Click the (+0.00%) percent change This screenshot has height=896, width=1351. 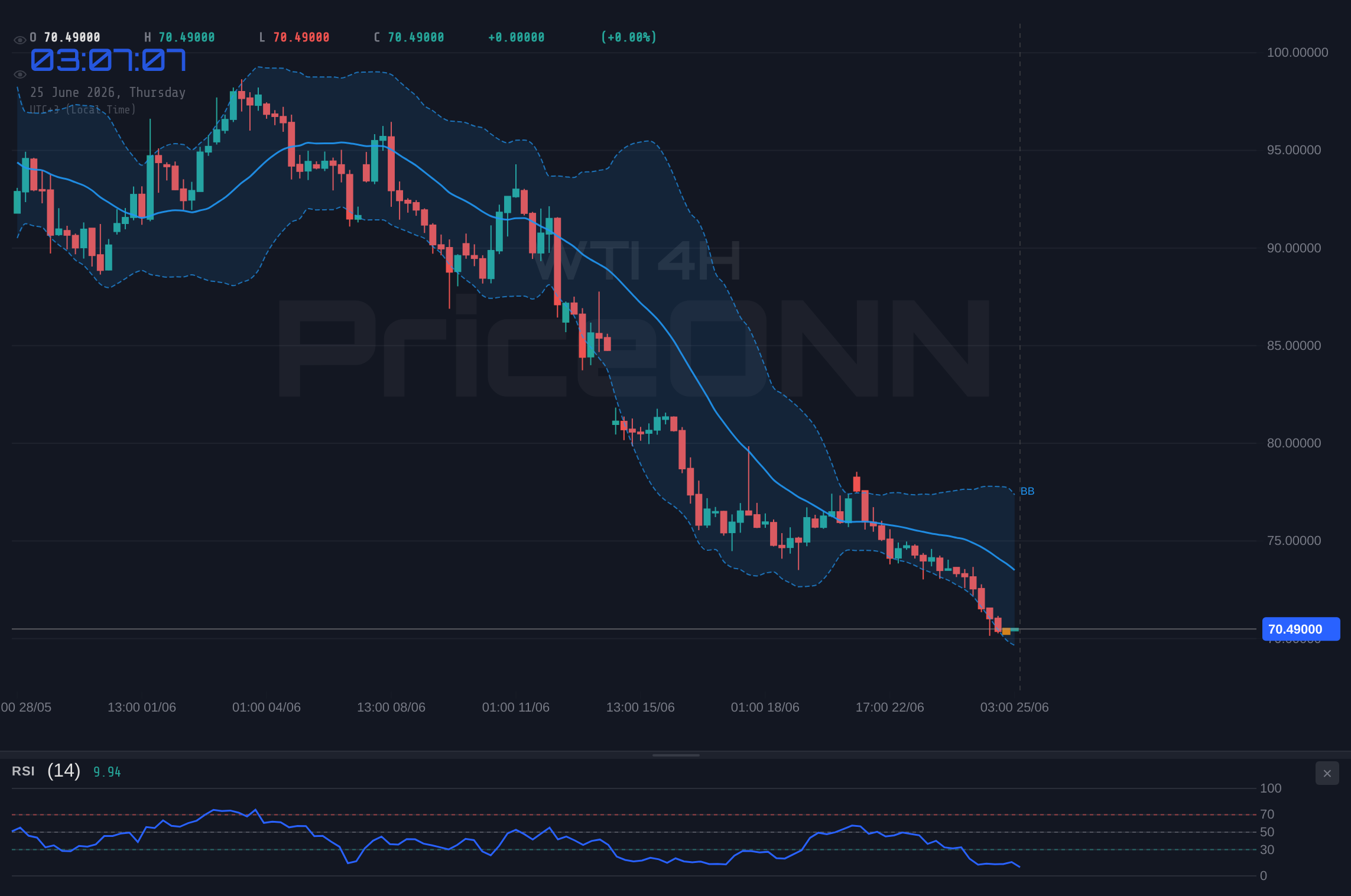[629, 37]
